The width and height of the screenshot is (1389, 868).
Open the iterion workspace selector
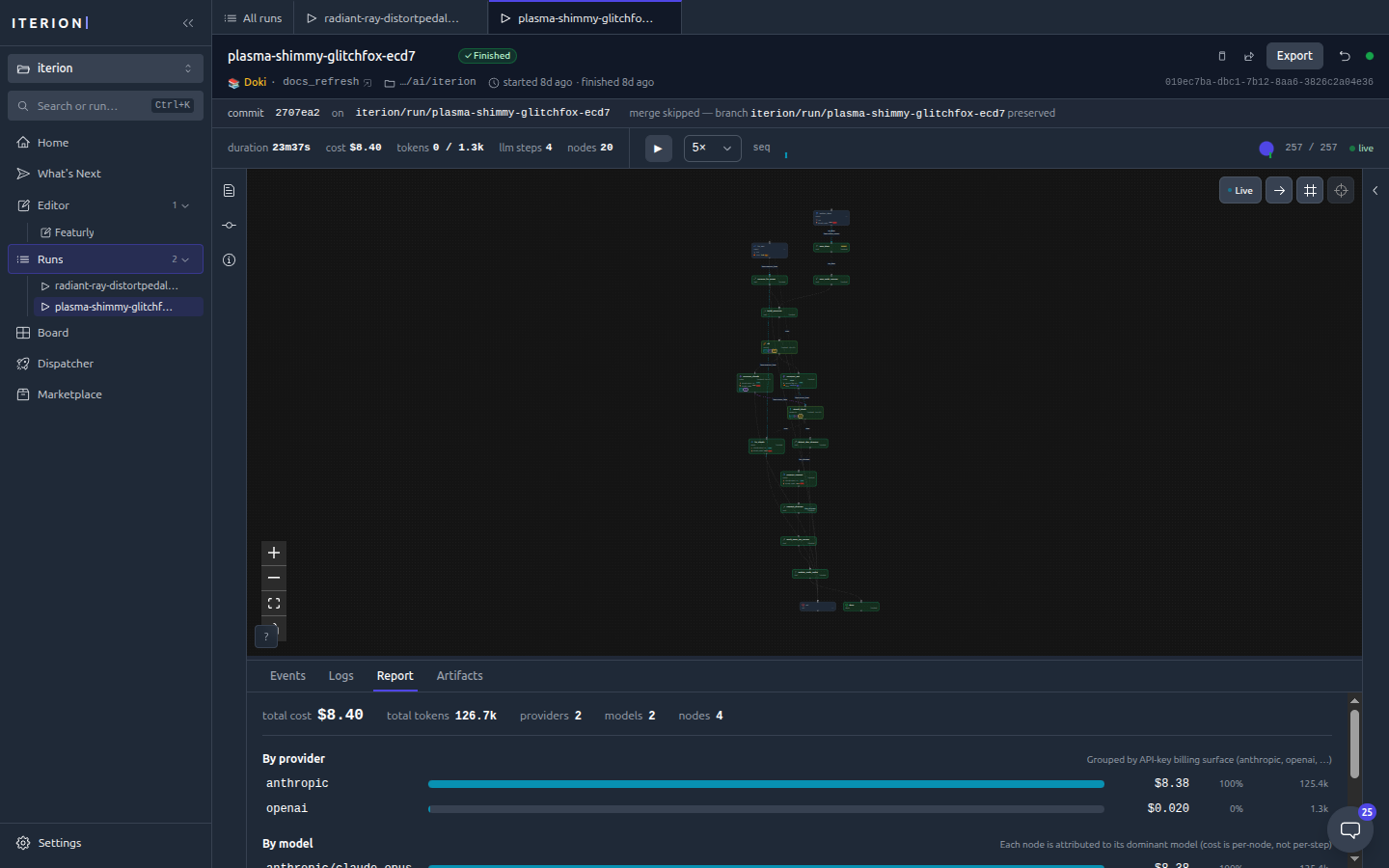105,68
